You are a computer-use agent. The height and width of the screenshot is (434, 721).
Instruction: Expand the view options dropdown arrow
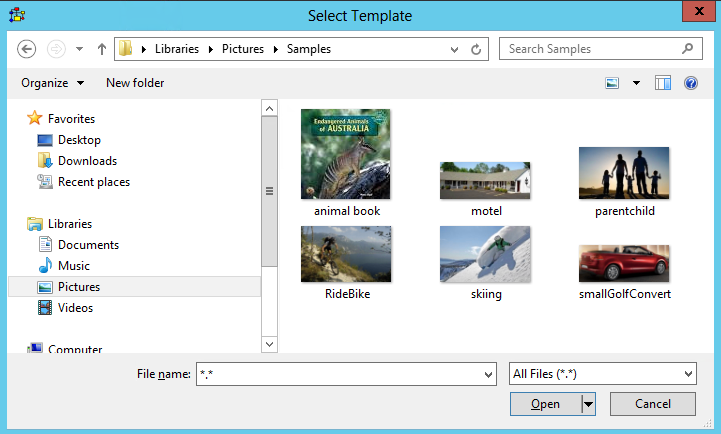coord(636,83)
